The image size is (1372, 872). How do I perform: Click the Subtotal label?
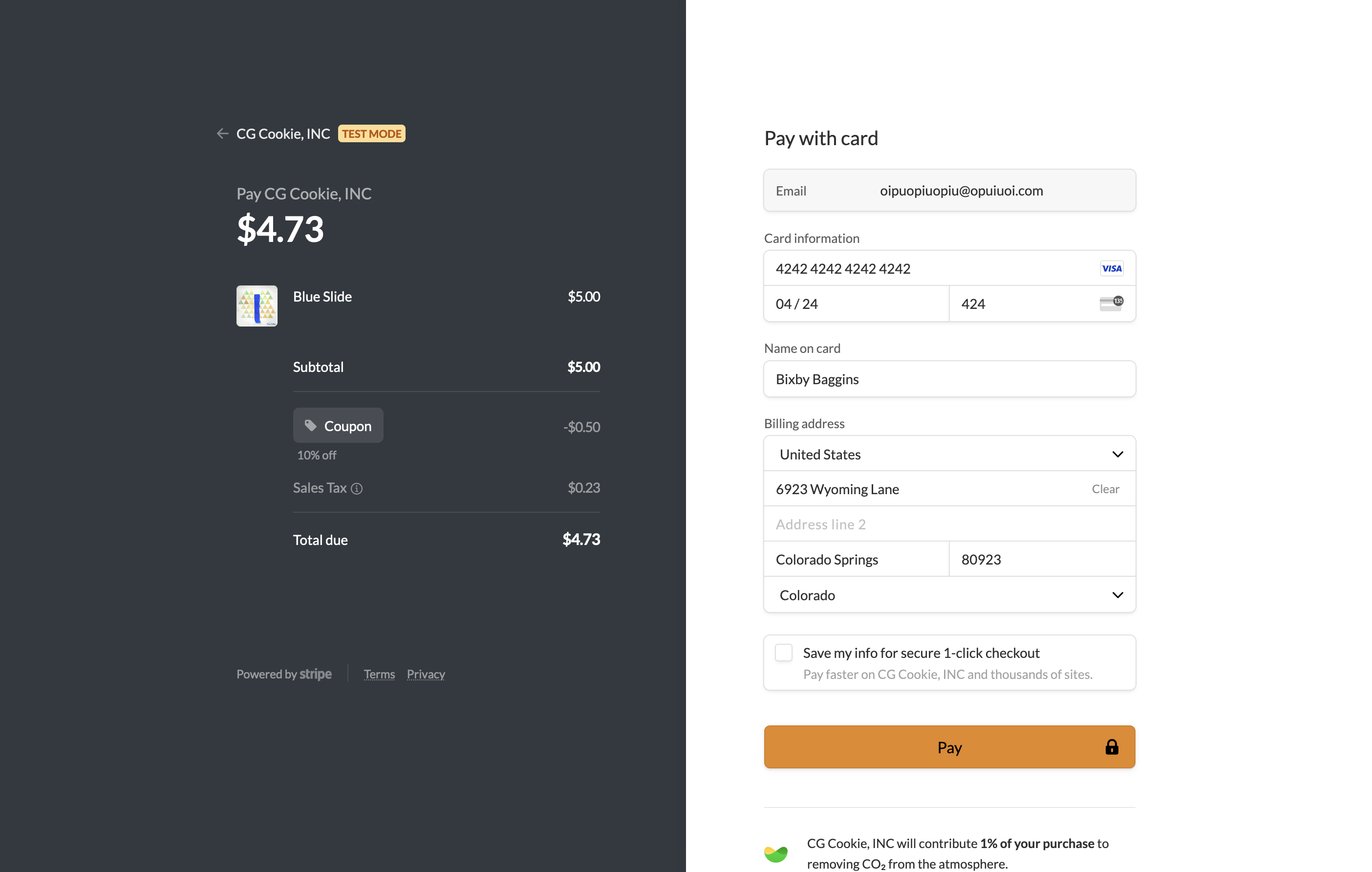tap(318, 367)
